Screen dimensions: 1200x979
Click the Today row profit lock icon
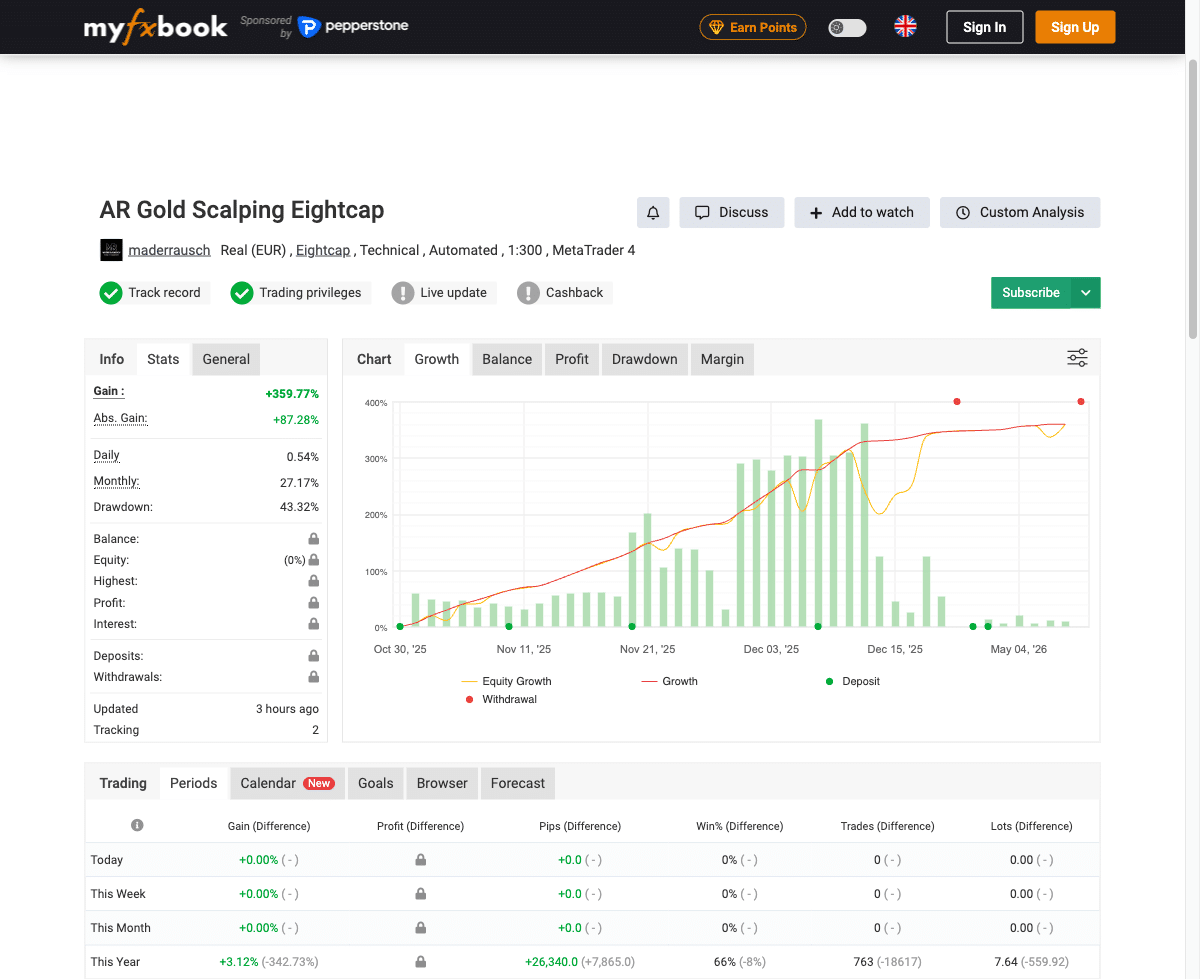tap(421, 860)
